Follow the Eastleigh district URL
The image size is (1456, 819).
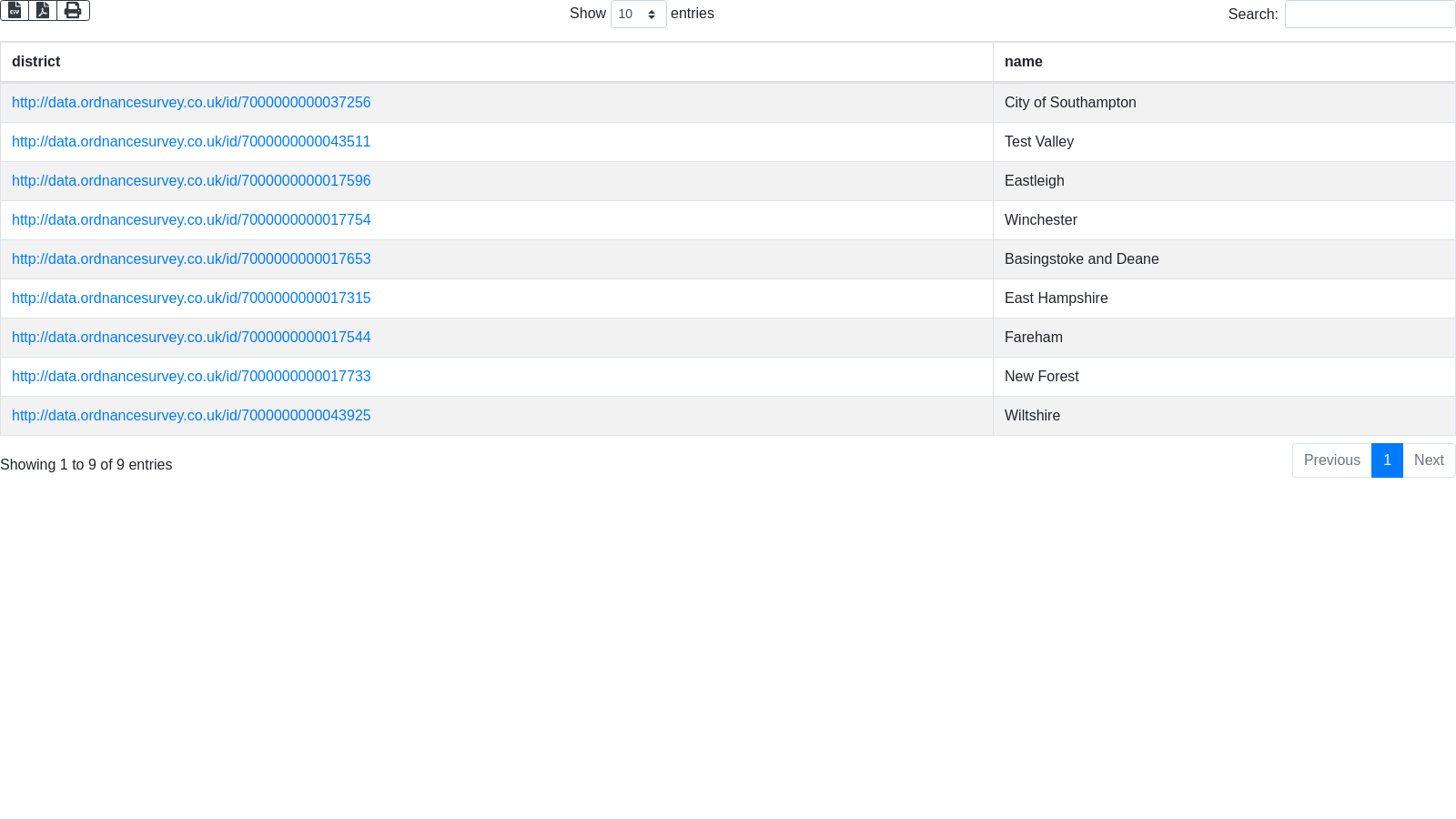click(x=191, y=181)
